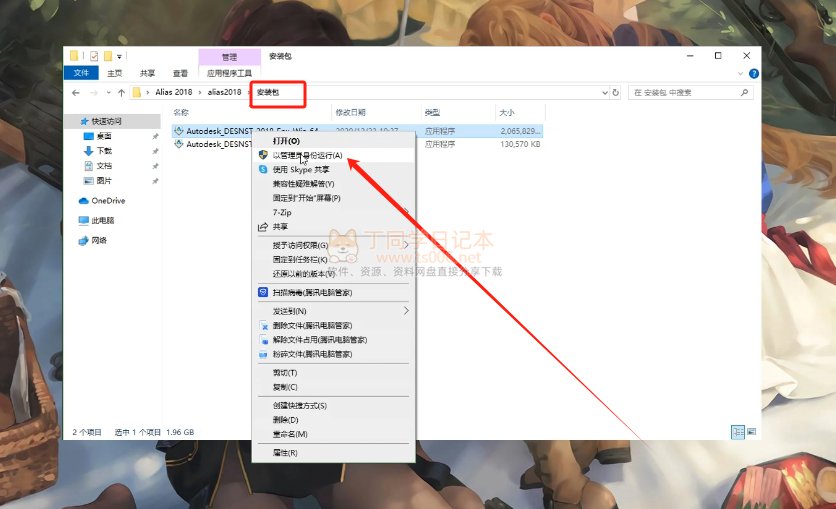Choose 还原以前的版本(V)
Screen dimensions: 836x509
(333, 274)
